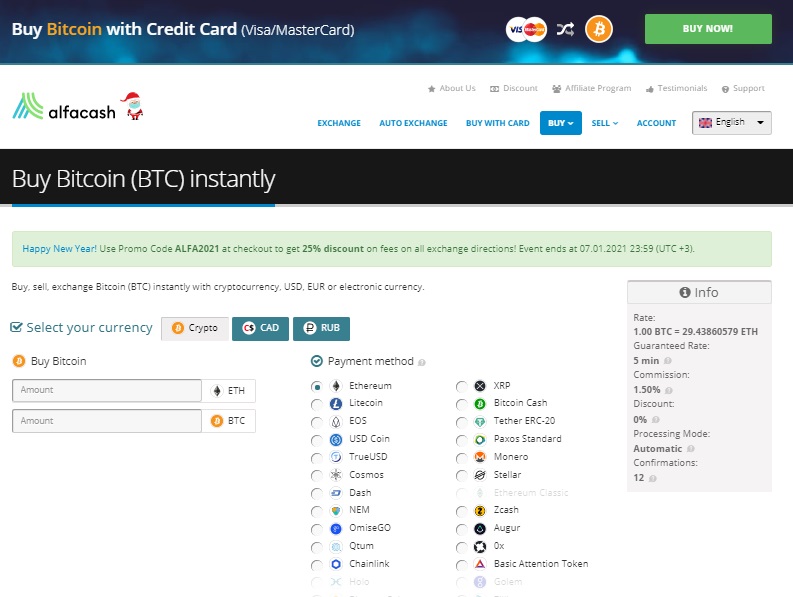Click help icon beside 5 min guaranteed rate

pos(668,361)
